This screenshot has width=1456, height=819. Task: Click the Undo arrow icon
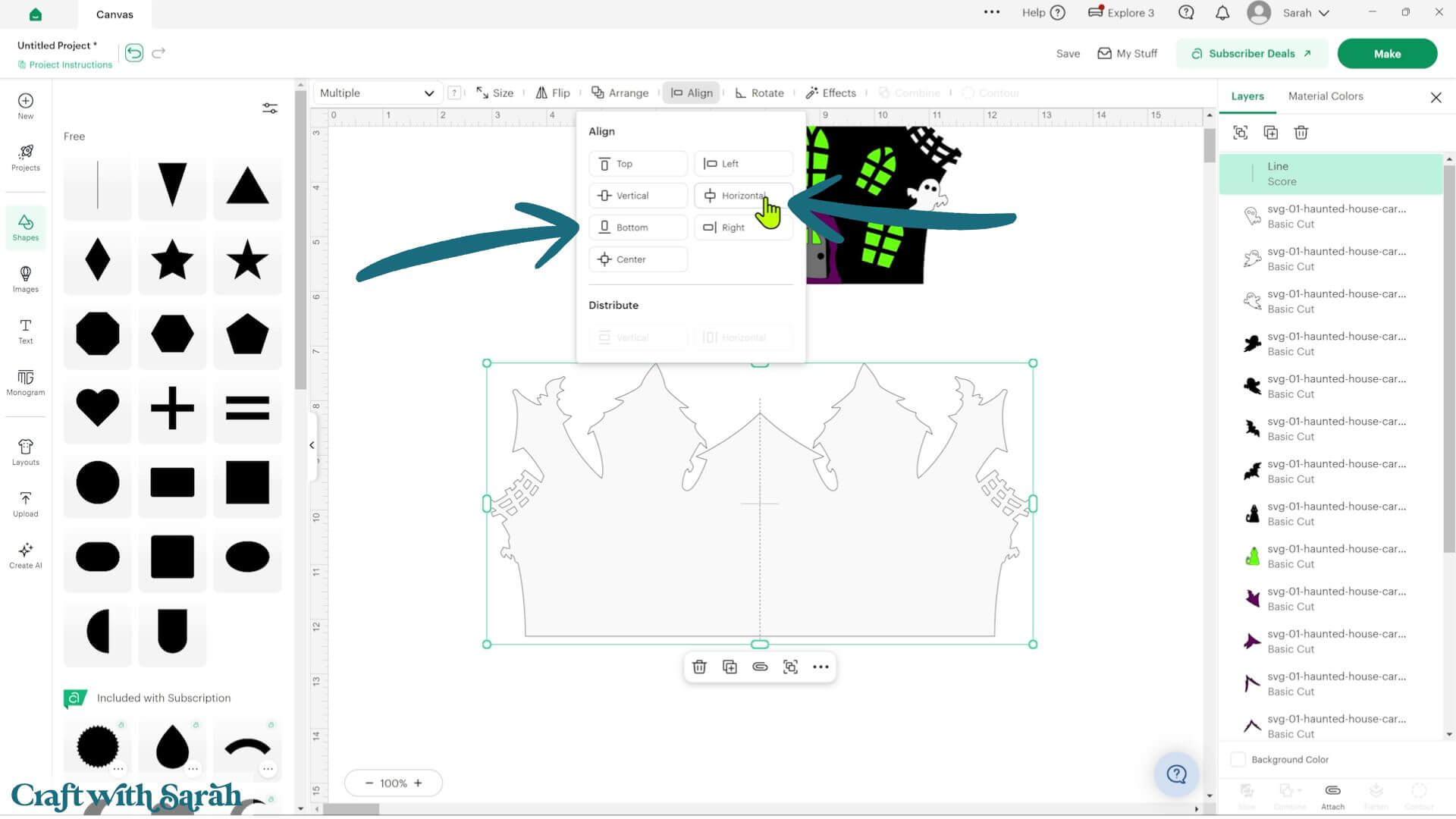[x=134, y=53]
